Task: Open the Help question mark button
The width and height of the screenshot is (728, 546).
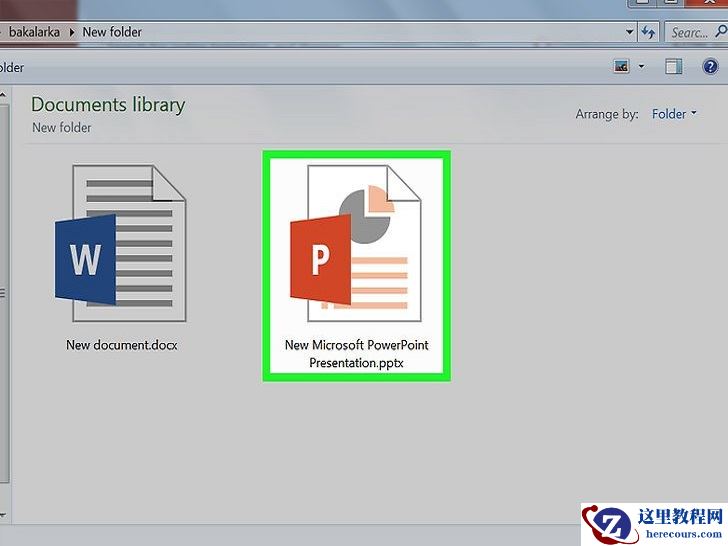Action: [710, 67]
